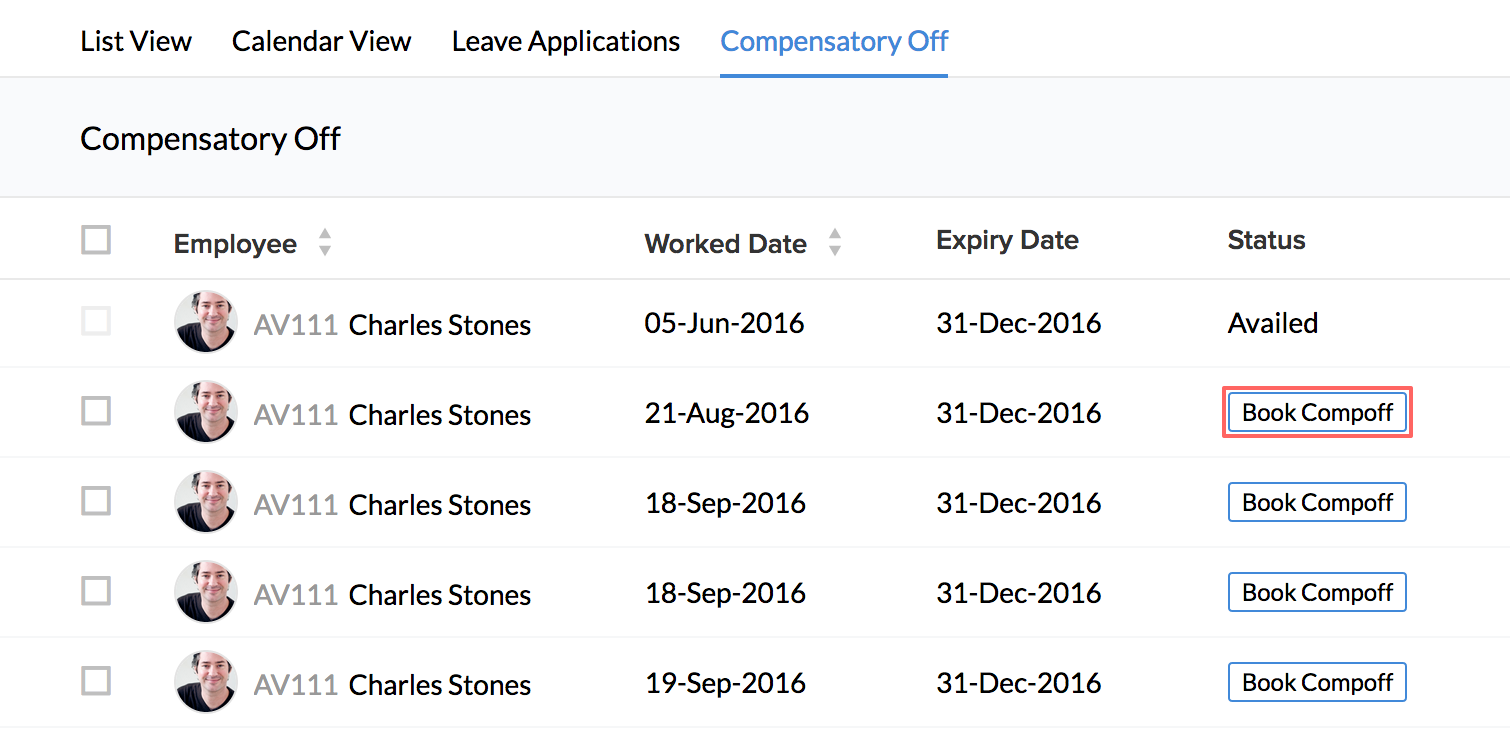The width and height of the screenshot is (1510, 730).
Task: Open the Calendar View tab
Action: [321, 42]
